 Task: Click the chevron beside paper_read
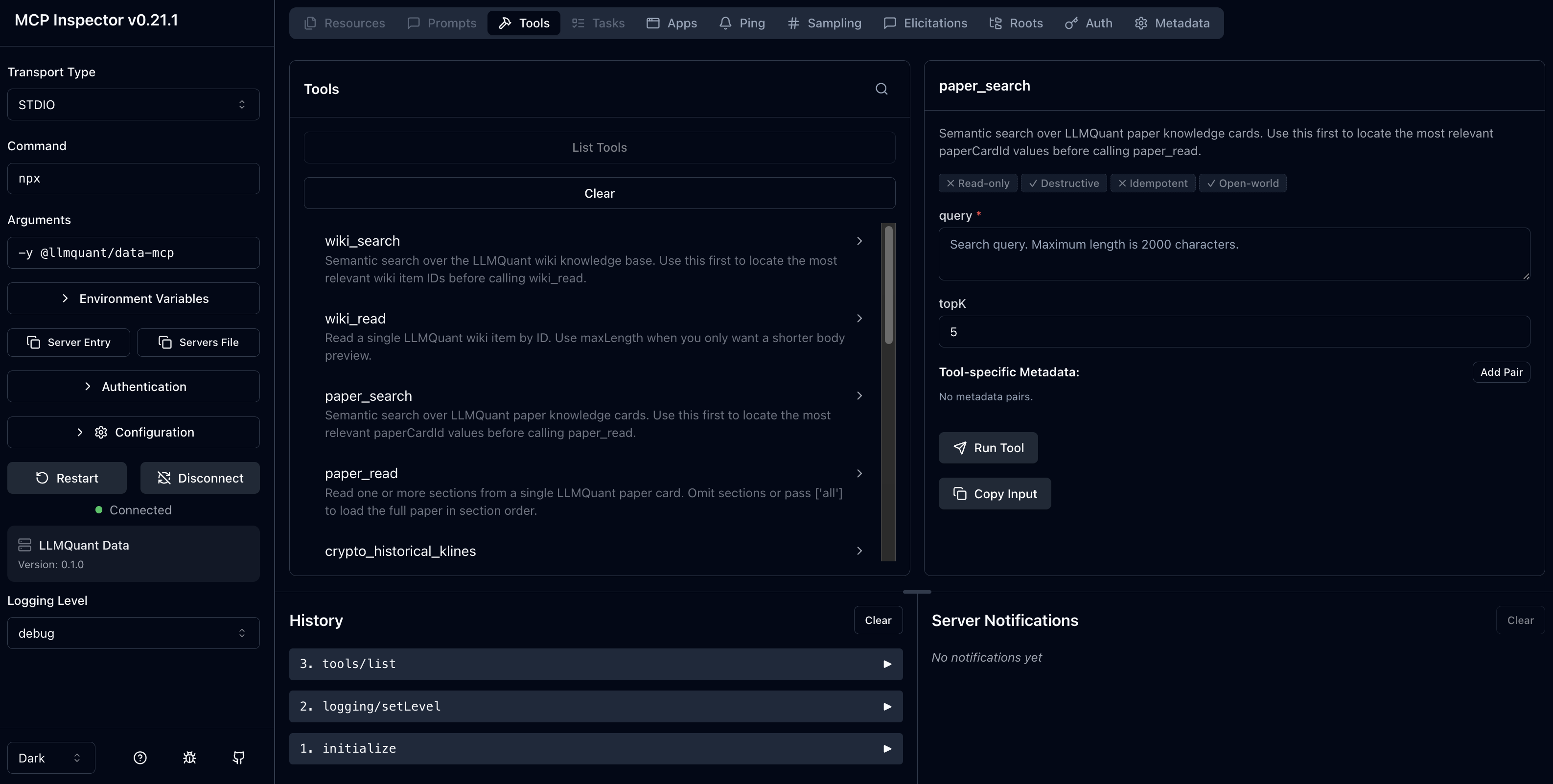point(859,474)
